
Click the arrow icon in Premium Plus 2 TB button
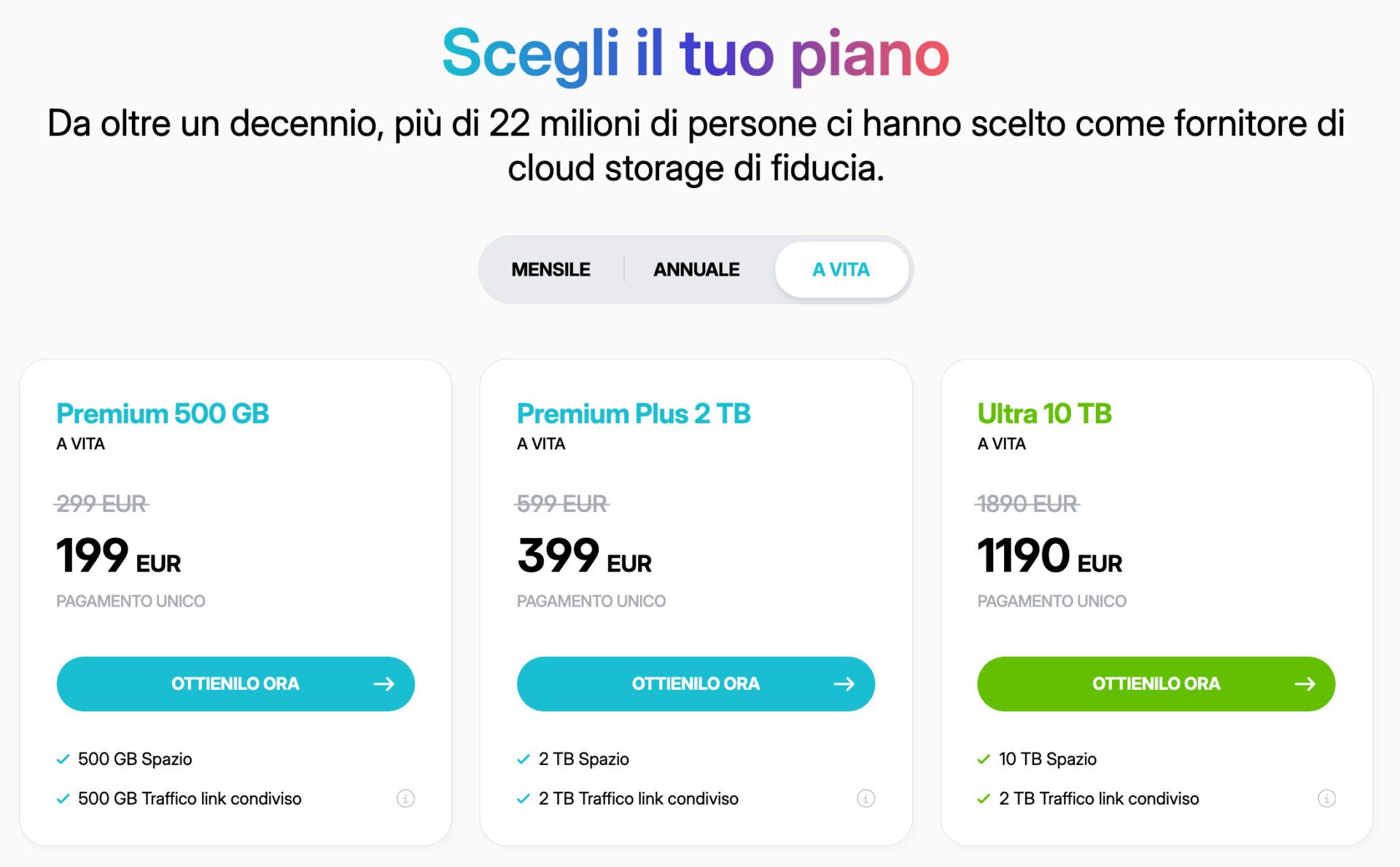tap(844, 684)
